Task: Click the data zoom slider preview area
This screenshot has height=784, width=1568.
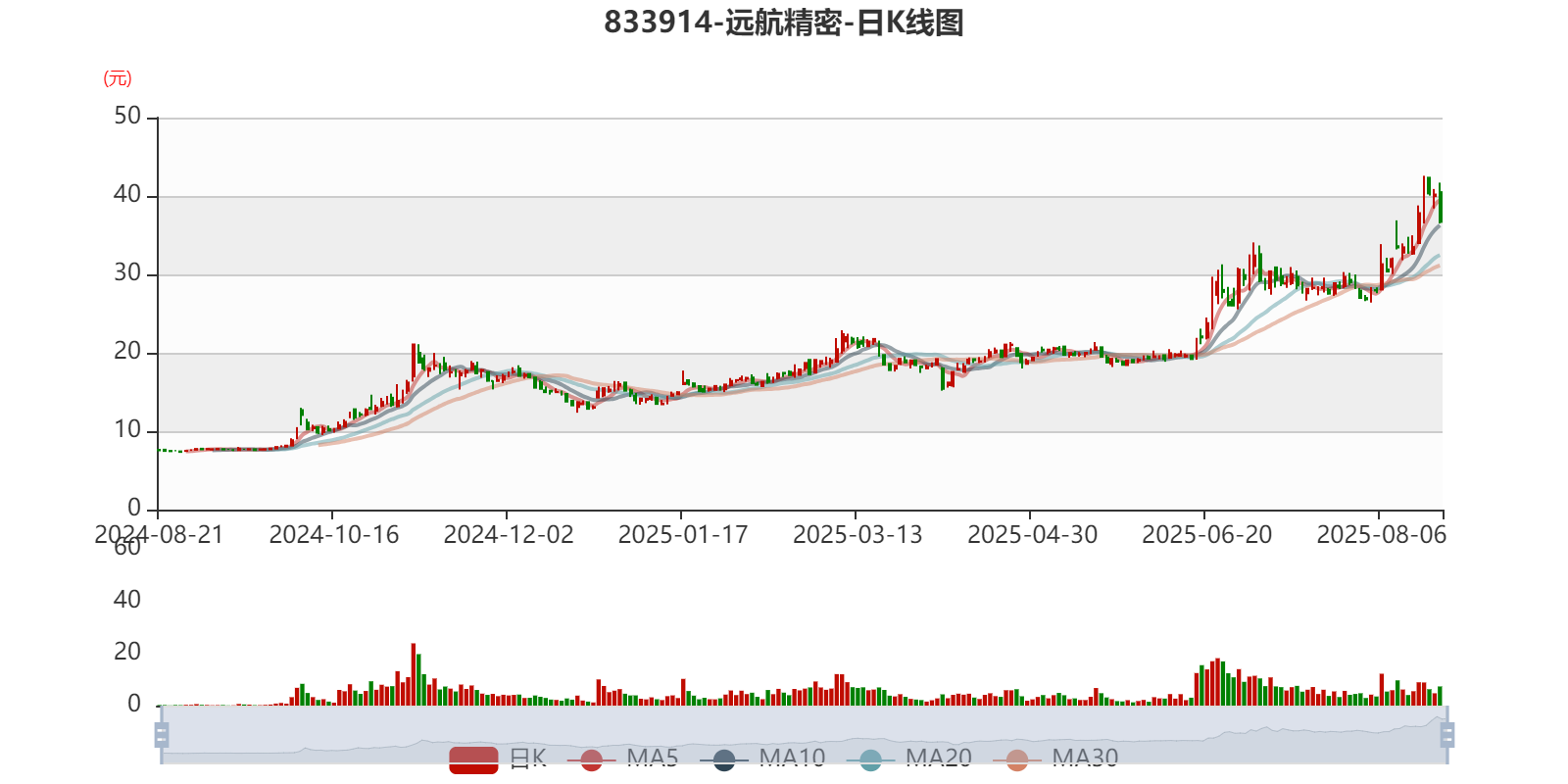Action: tap(804, 734)
